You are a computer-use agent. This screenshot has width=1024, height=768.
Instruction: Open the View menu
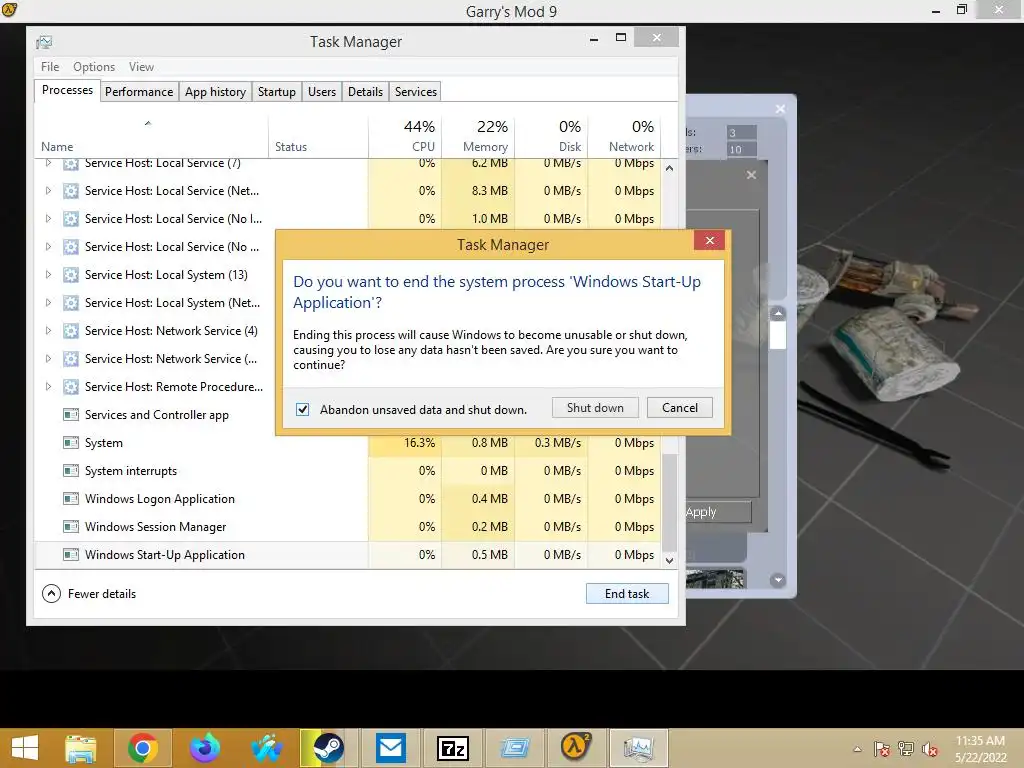click(141, 67)
